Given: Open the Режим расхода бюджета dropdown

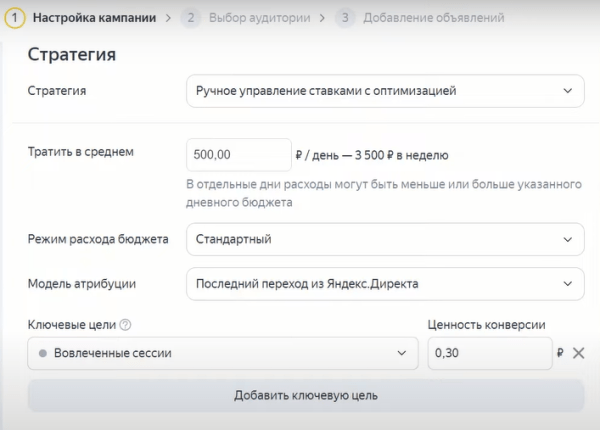Looking at the screenshot, I should [385, 239].
